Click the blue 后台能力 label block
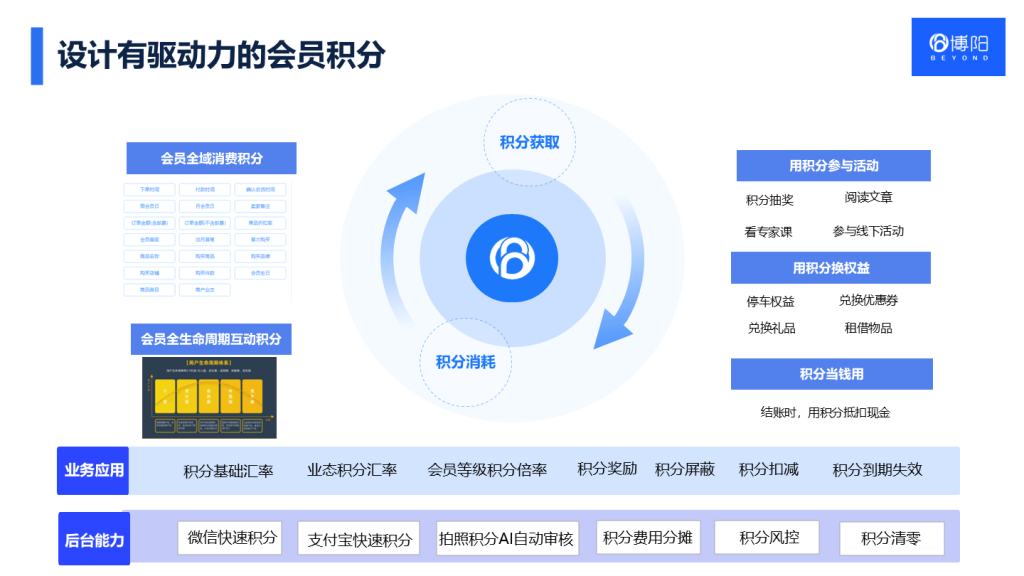 click(92, 538)
